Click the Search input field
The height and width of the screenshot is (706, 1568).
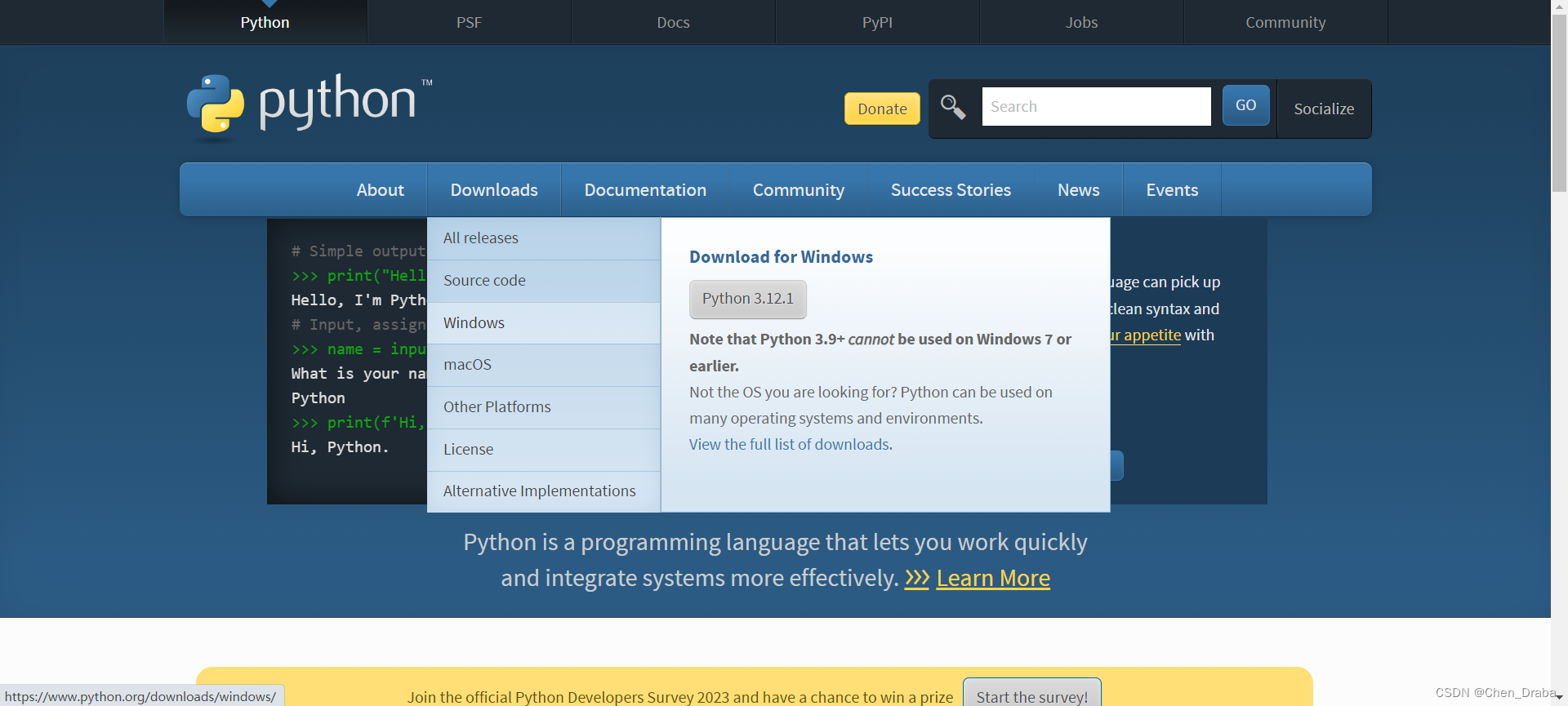coord(1096,107)
